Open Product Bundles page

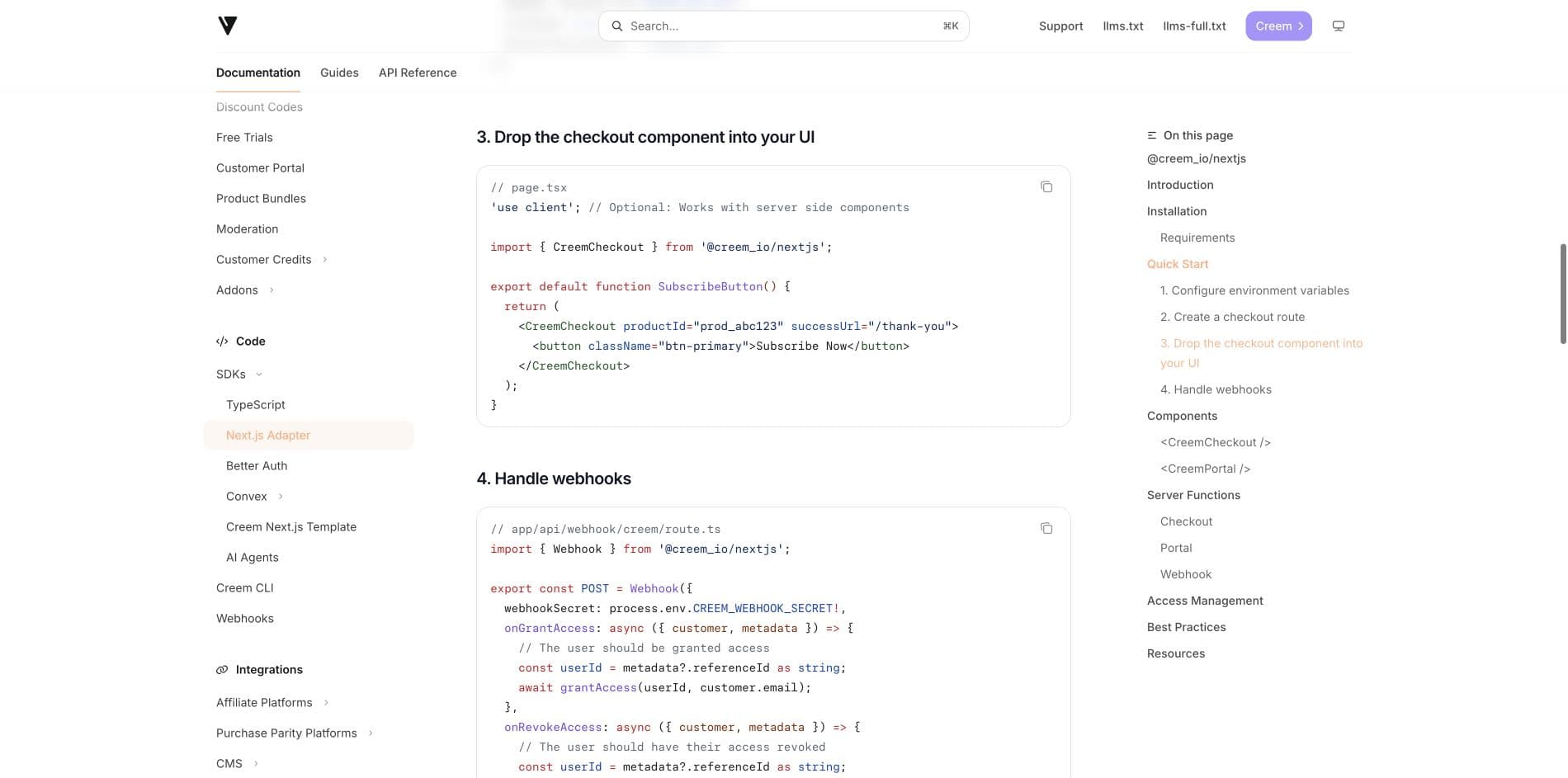click(261, 199)
